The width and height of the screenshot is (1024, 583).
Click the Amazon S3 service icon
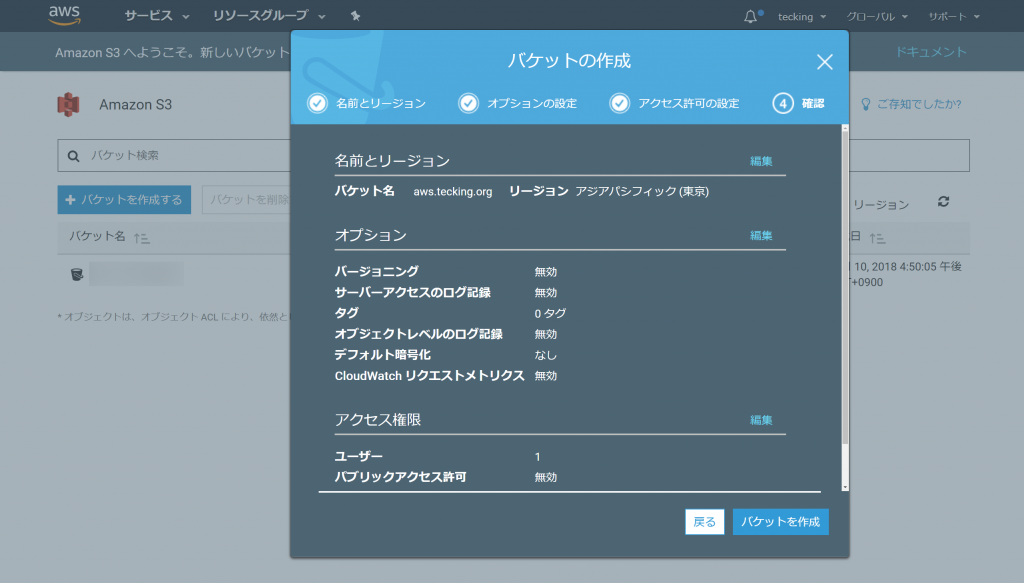69,104
